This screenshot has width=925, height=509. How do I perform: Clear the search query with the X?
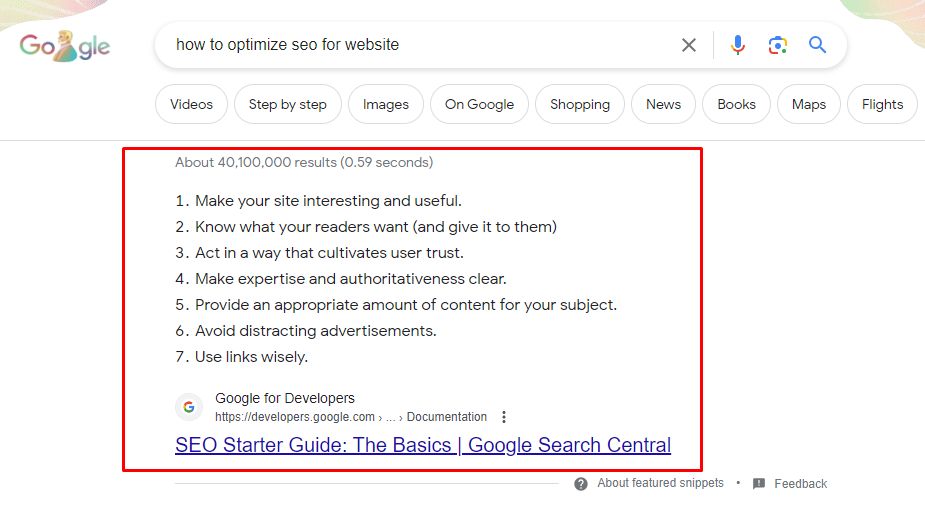[688, 45]
